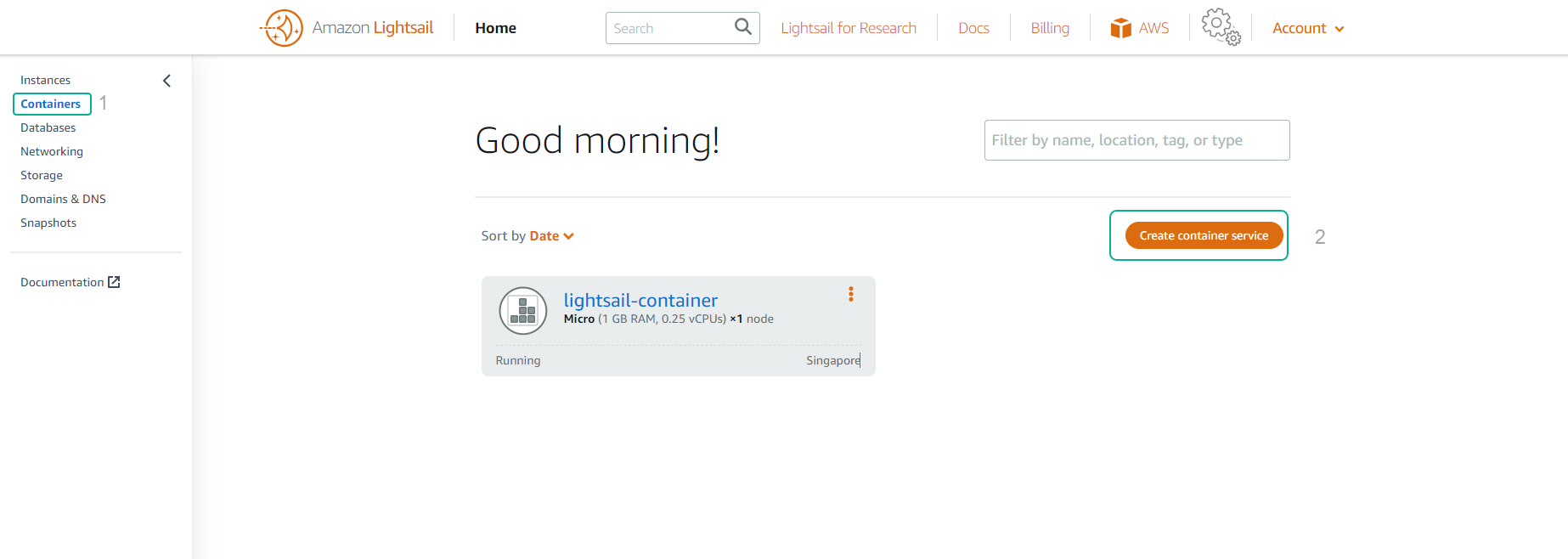Click the Good morning! heading
Image resolution: width=1568 pixels, height=559 pixels.
(x=597, y=140)
